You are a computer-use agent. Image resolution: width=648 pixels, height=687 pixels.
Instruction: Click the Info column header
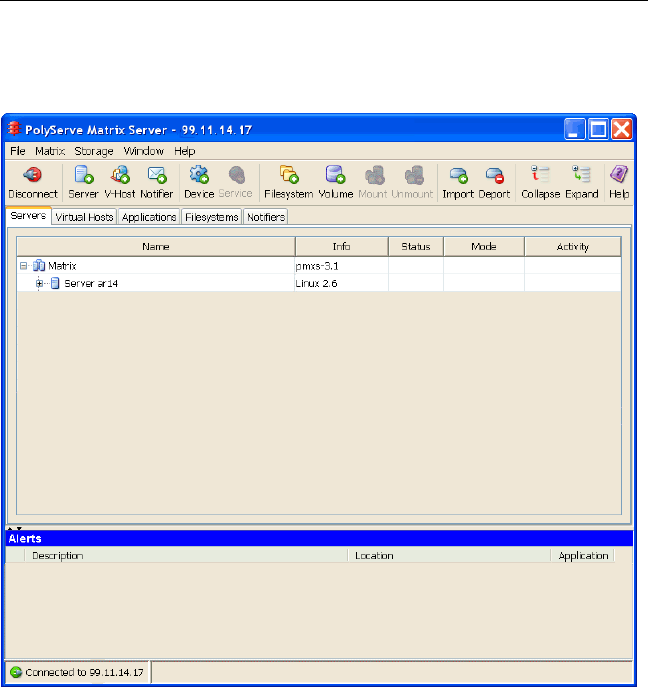(x=341, y=247)
